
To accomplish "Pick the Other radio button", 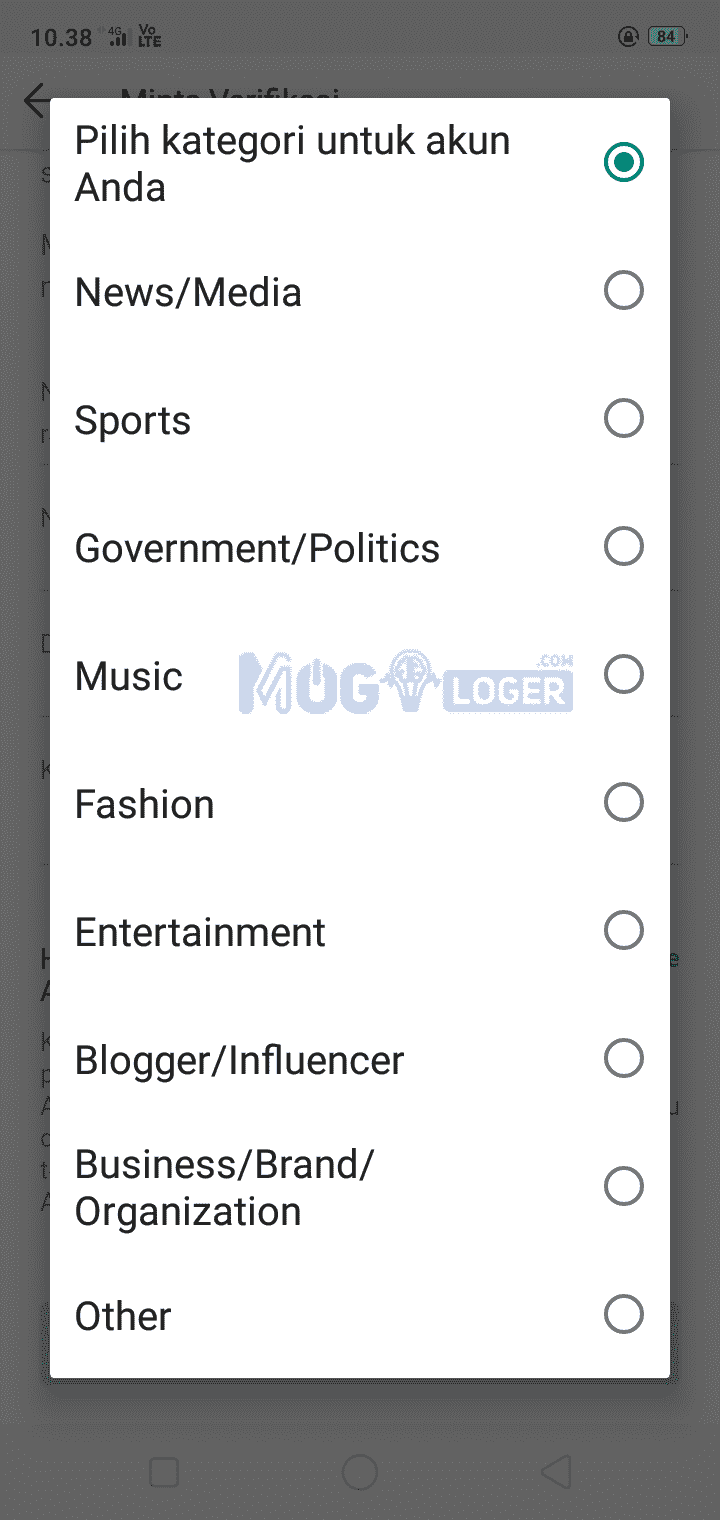I will pos(623,1315).
